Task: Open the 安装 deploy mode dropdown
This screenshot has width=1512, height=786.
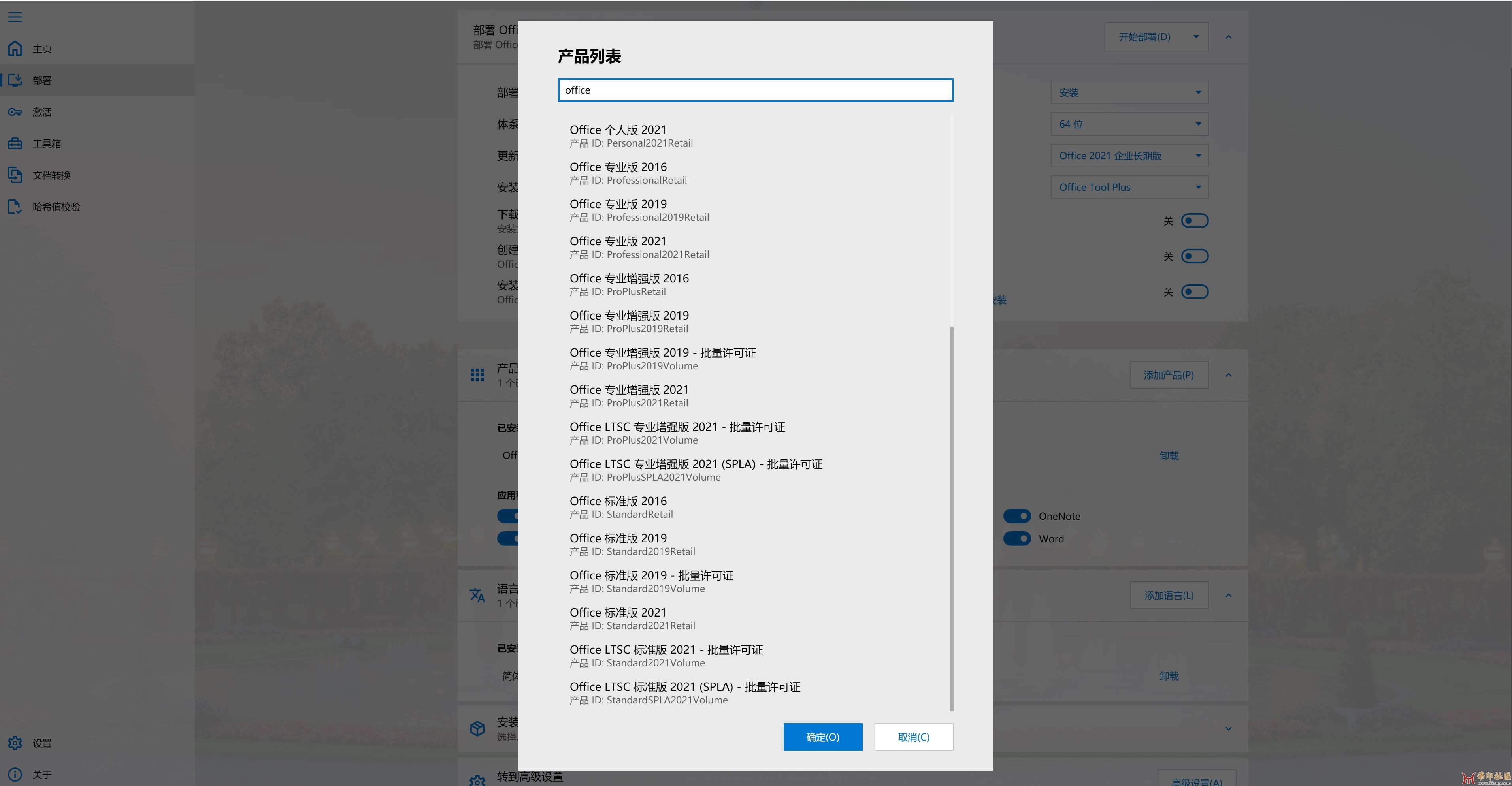Action: (1129, 93)
